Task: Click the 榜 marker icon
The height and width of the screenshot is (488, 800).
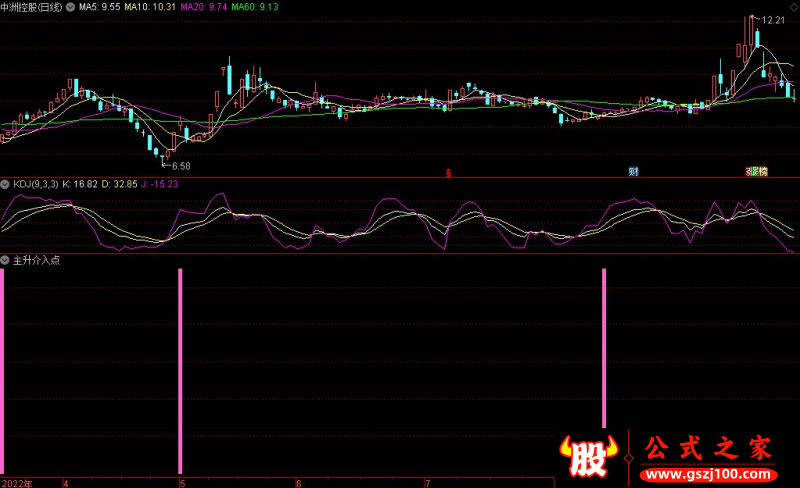Action: click(x=762, y=172)
